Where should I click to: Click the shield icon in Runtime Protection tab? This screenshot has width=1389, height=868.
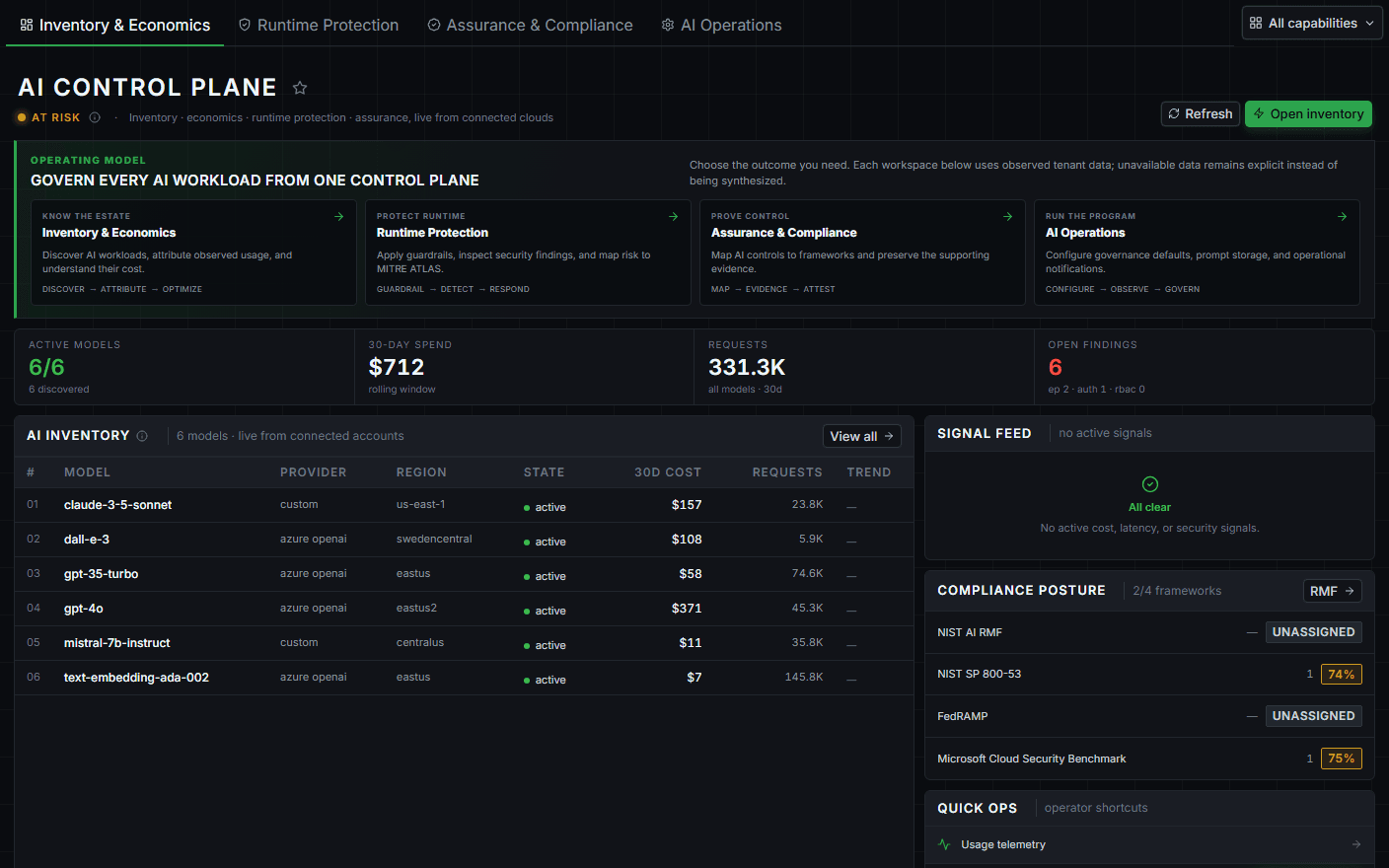click(x=245, y=25)
